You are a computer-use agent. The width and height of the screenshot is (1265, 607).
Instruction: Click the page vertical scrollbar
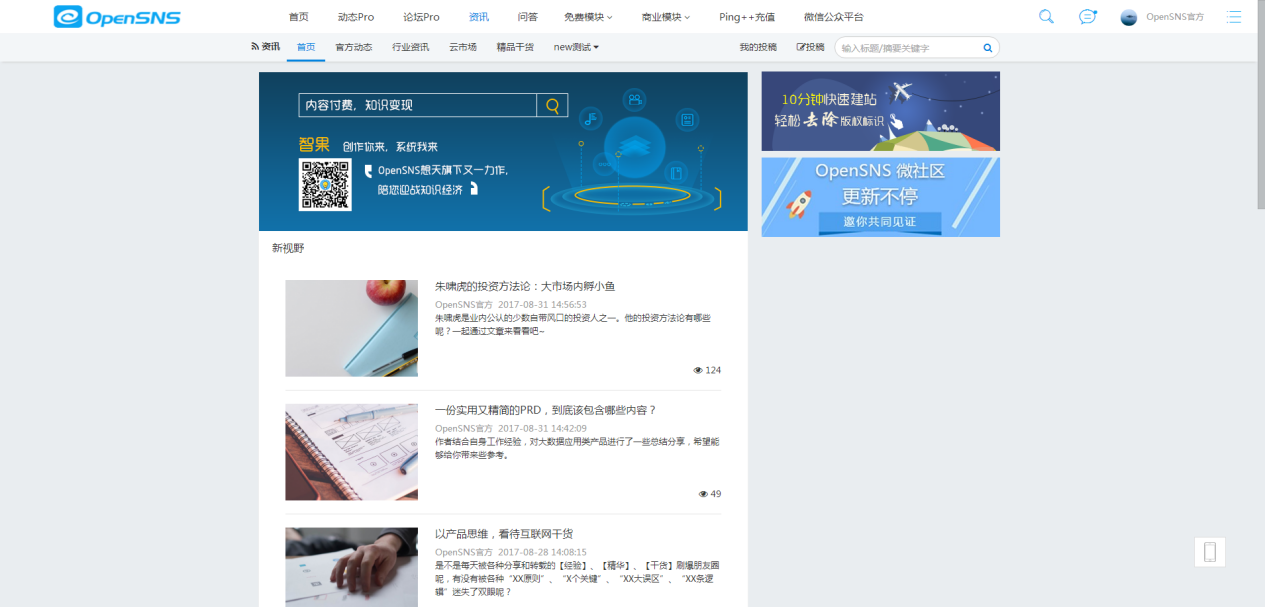coord(1260,105)
